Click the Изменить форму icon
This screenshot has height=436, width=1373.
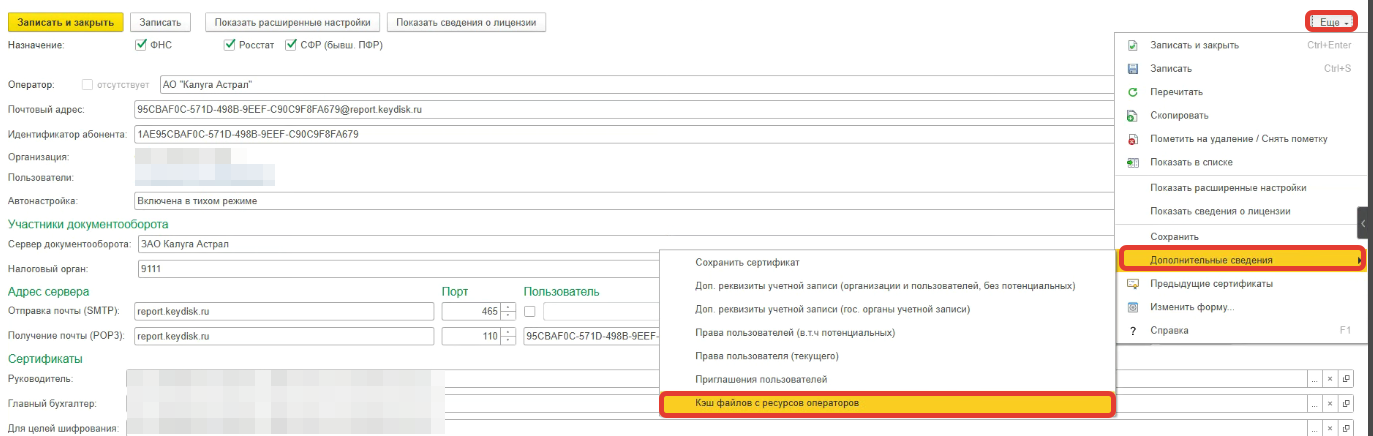point(1133,307)
